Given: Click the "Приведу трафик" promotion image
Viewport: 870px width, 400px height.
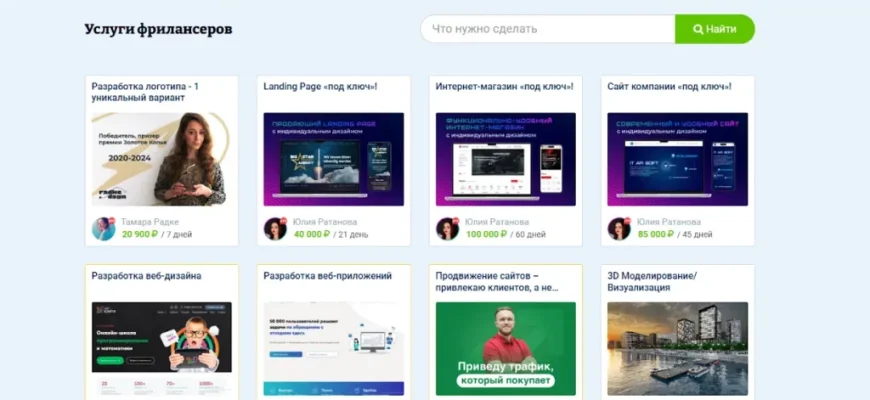Looking at the screenshot, I should pos(505,350).
